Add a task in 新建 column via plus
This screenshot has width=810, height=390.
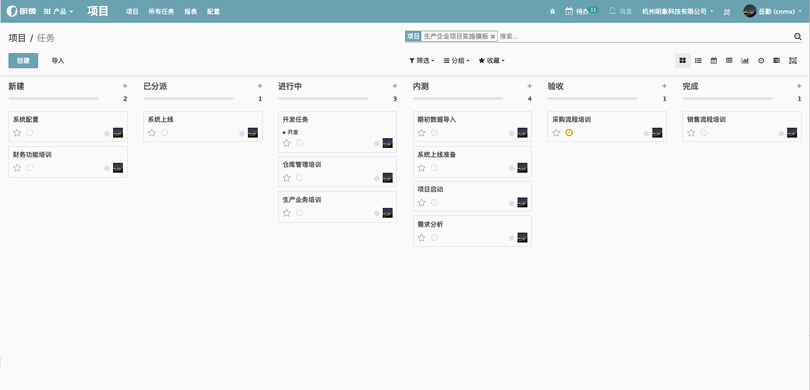[x=124, y=86]
